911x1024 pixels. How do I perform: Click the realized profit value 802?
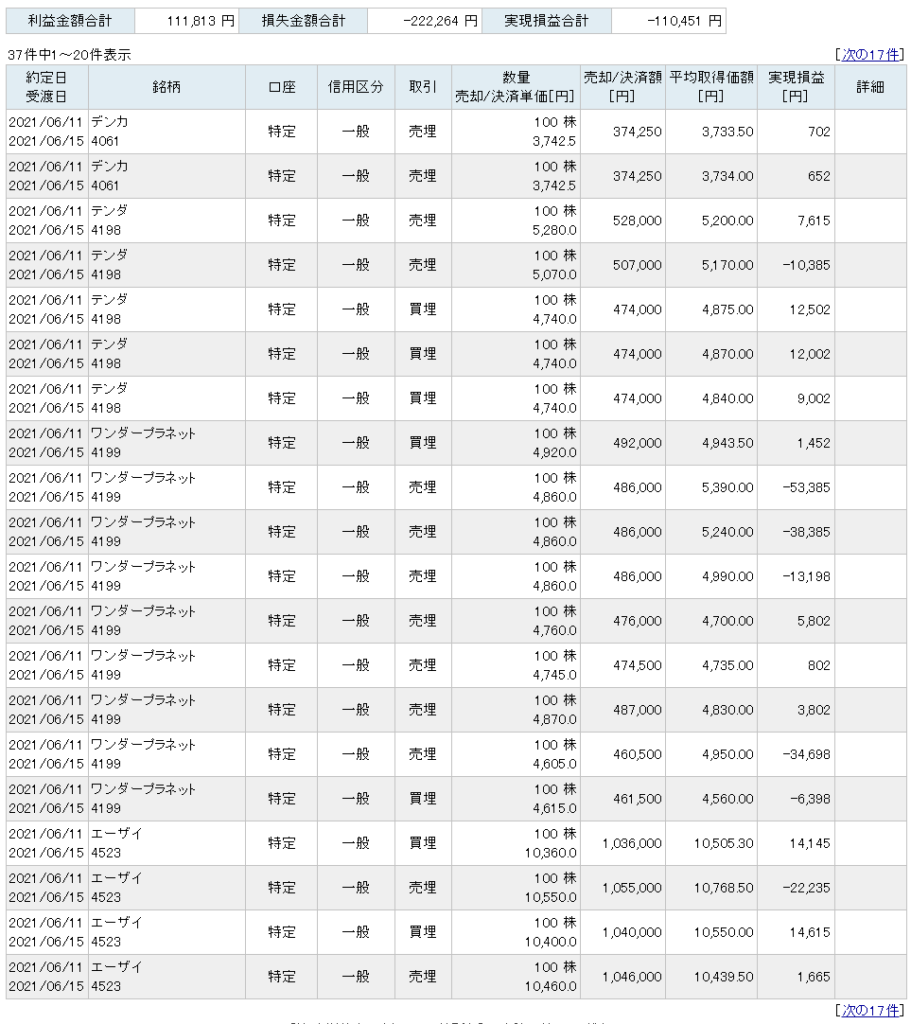pyautogui.click(x=819, y=665)
